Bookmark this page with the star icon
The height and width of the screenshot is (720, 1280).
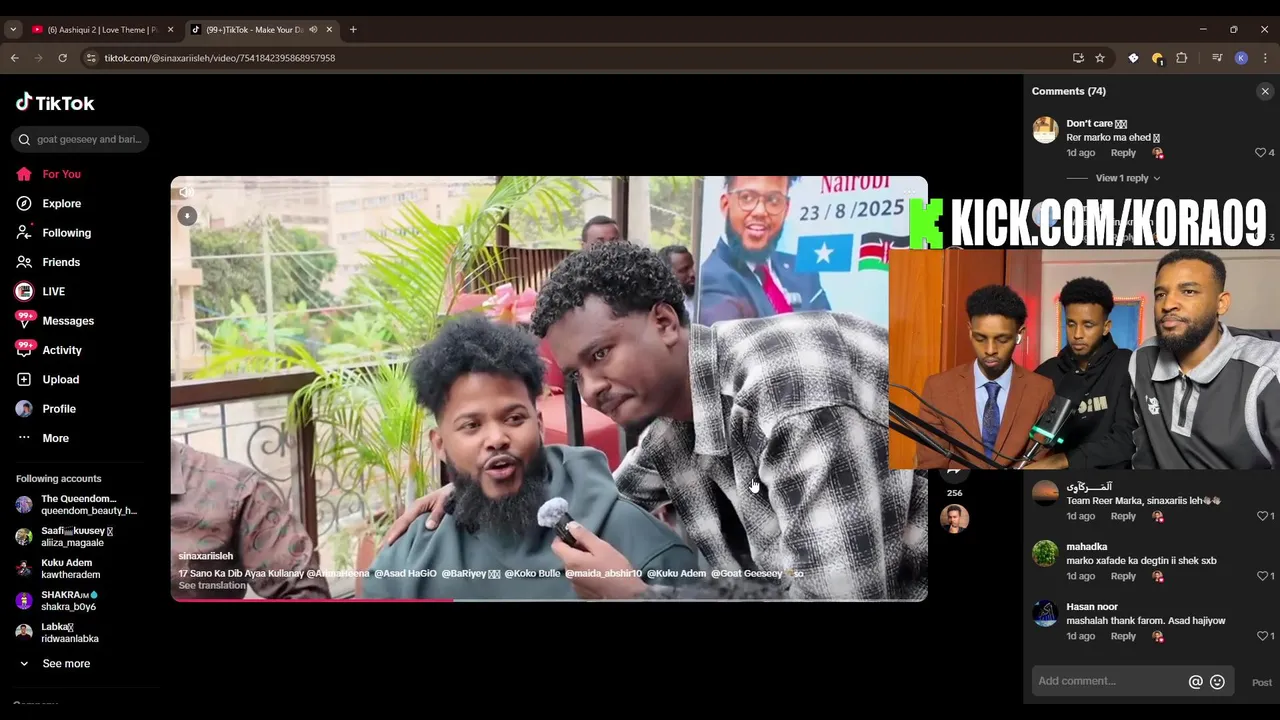1100,58
